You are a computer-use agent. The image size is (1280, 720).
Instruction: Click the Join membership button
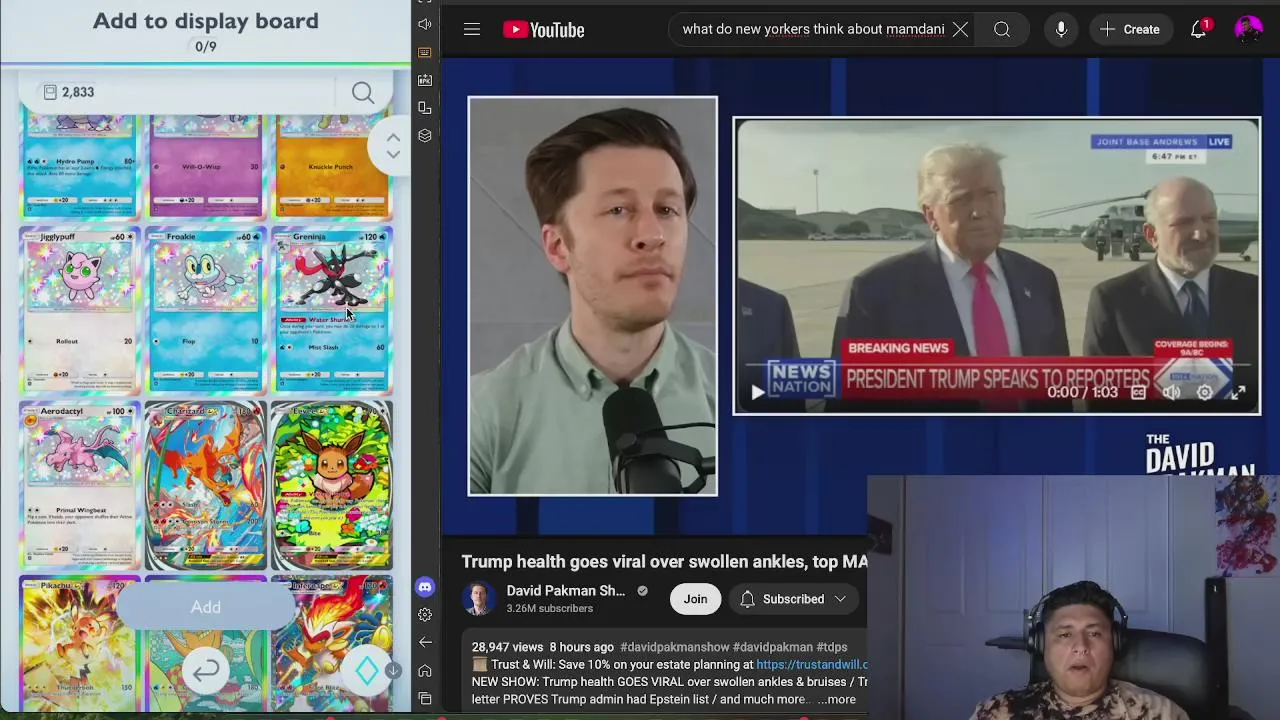(x=695, y=599)
